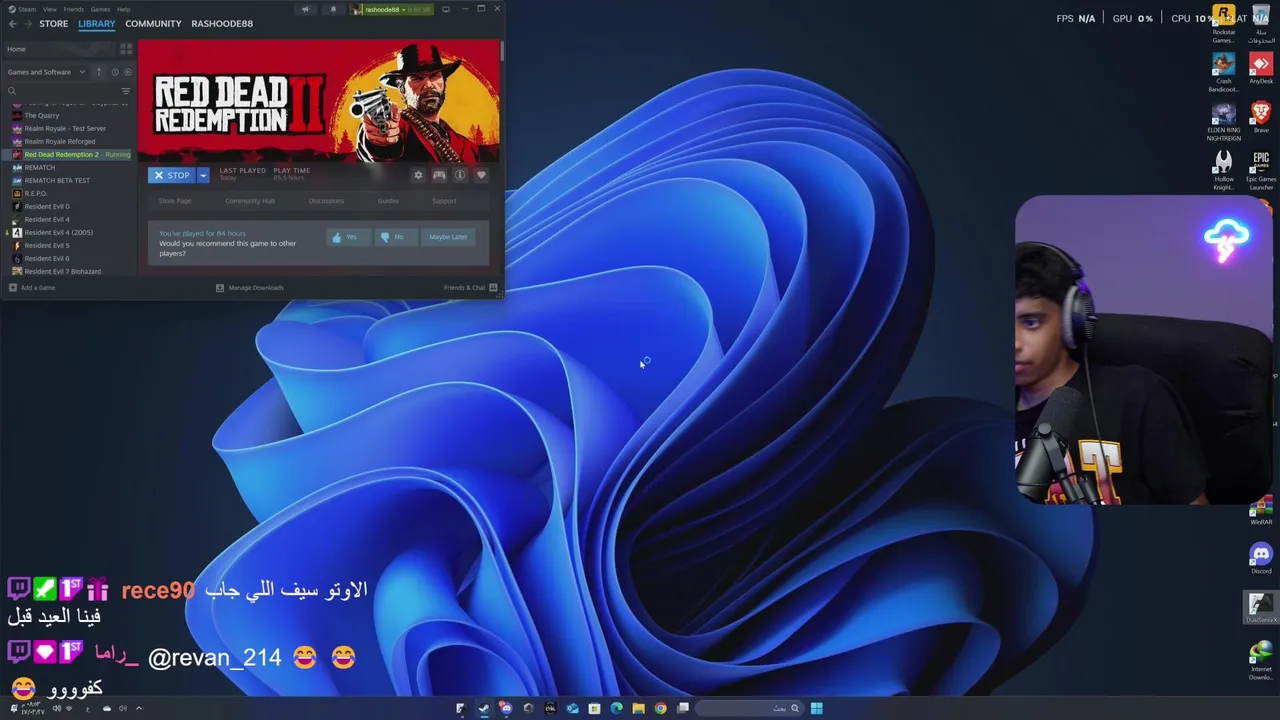Switch to the COMMUNITY tab
The width and height of the screenshot is (1280, 720).
point(153,23)
